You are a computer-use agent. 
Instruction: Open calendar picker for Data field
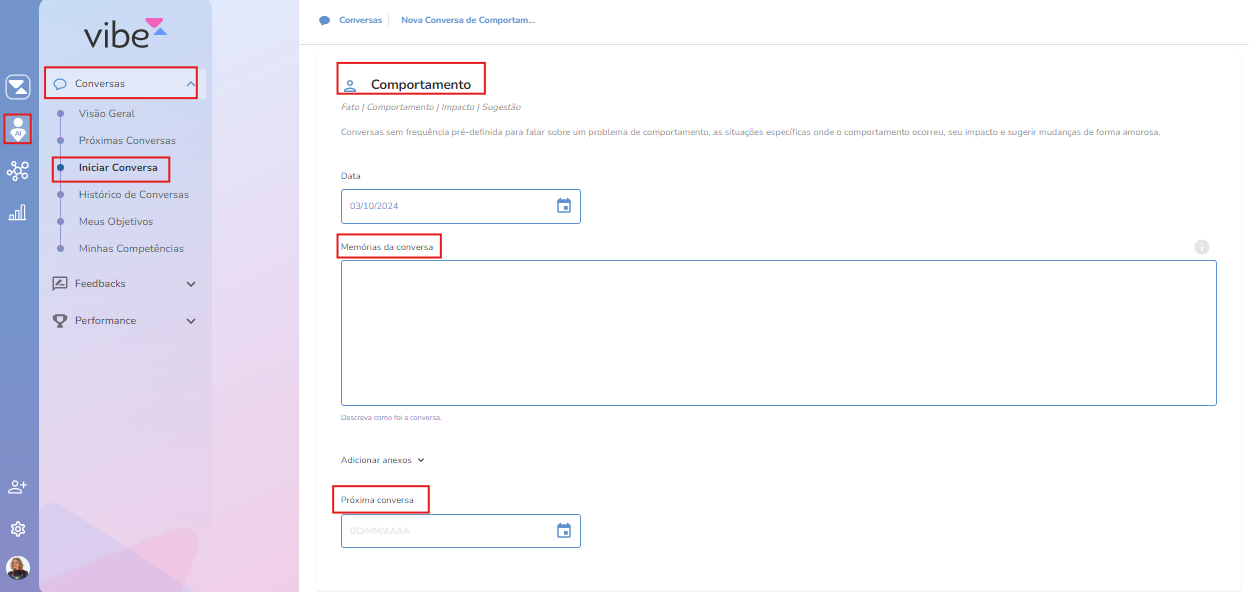(x=564, y=206)
